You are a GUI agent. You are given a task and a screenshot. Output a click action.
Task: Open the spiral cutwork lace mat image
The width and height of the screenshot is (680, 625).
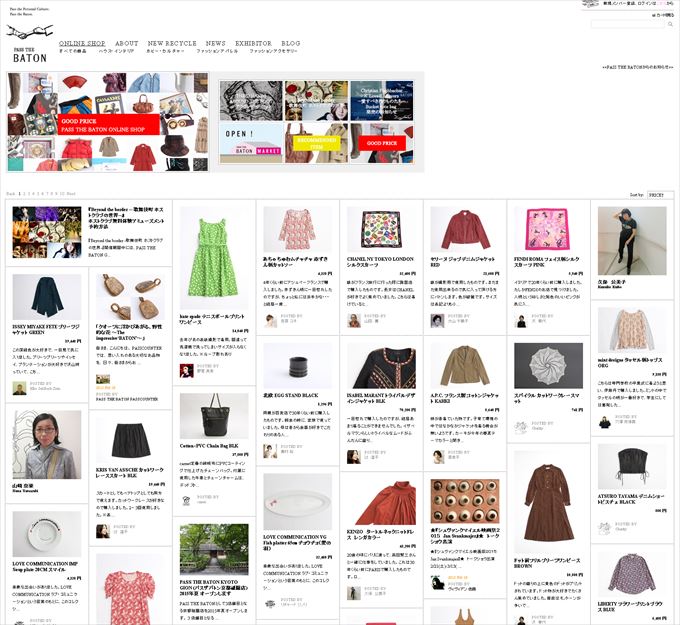tap(548, 366)
